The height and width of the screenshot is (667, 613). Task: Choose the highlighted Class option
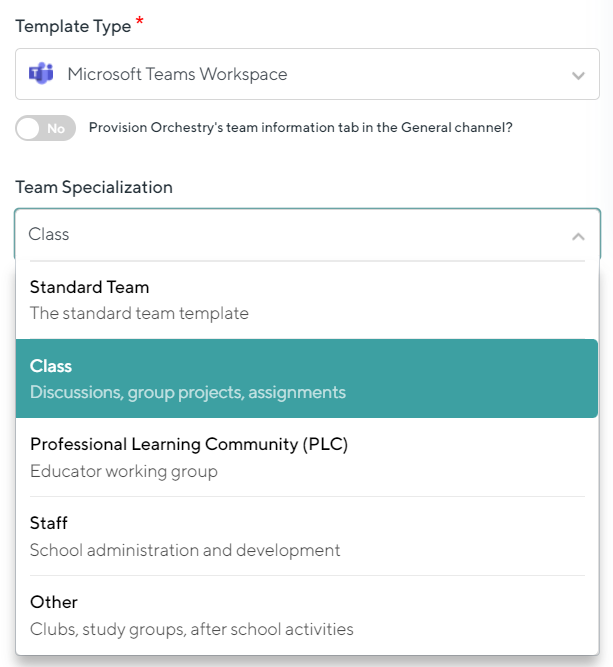[307, 379]
